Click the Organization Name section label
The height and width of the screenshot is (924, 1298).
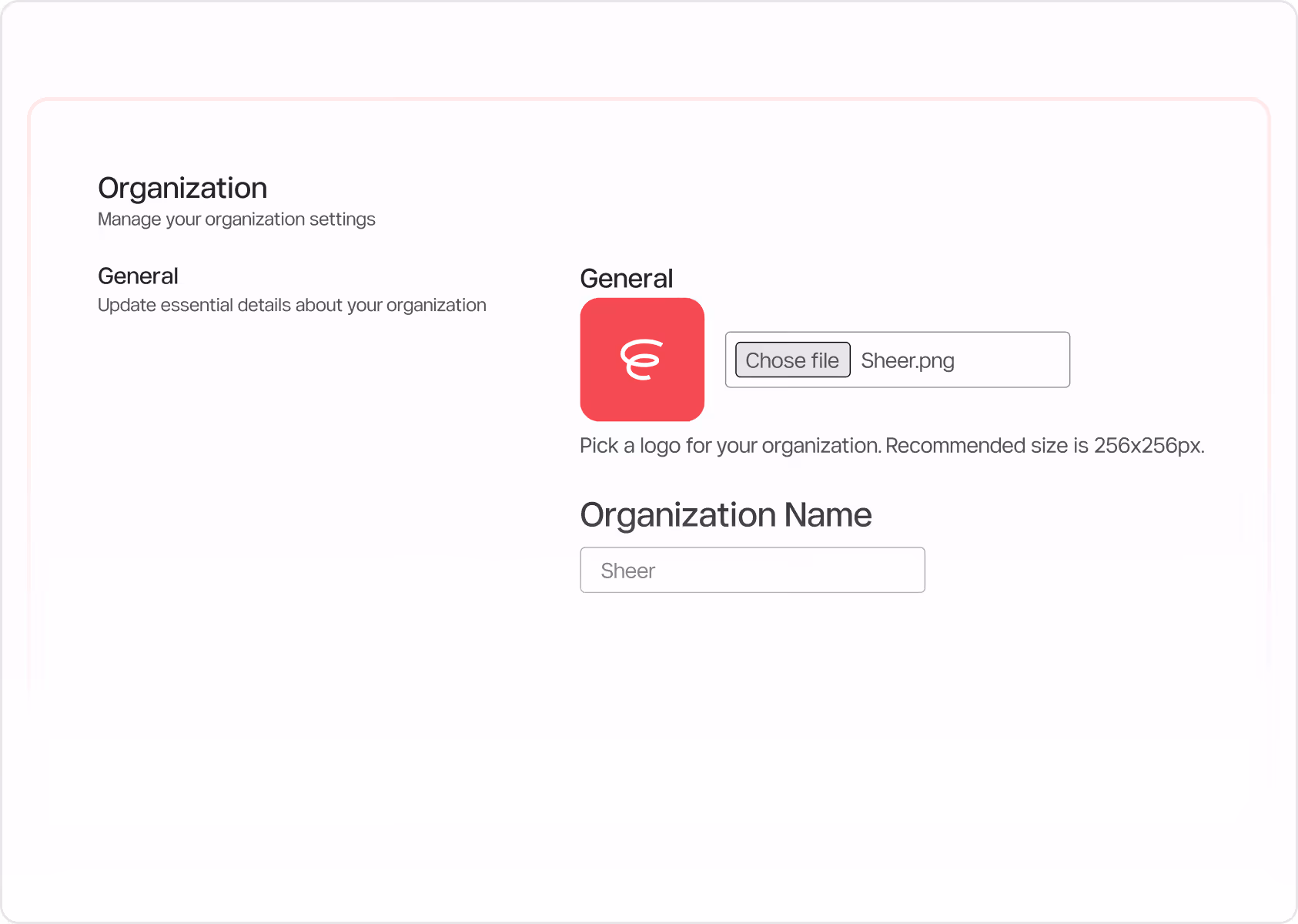pyautogui.click(x=726, y=514)
